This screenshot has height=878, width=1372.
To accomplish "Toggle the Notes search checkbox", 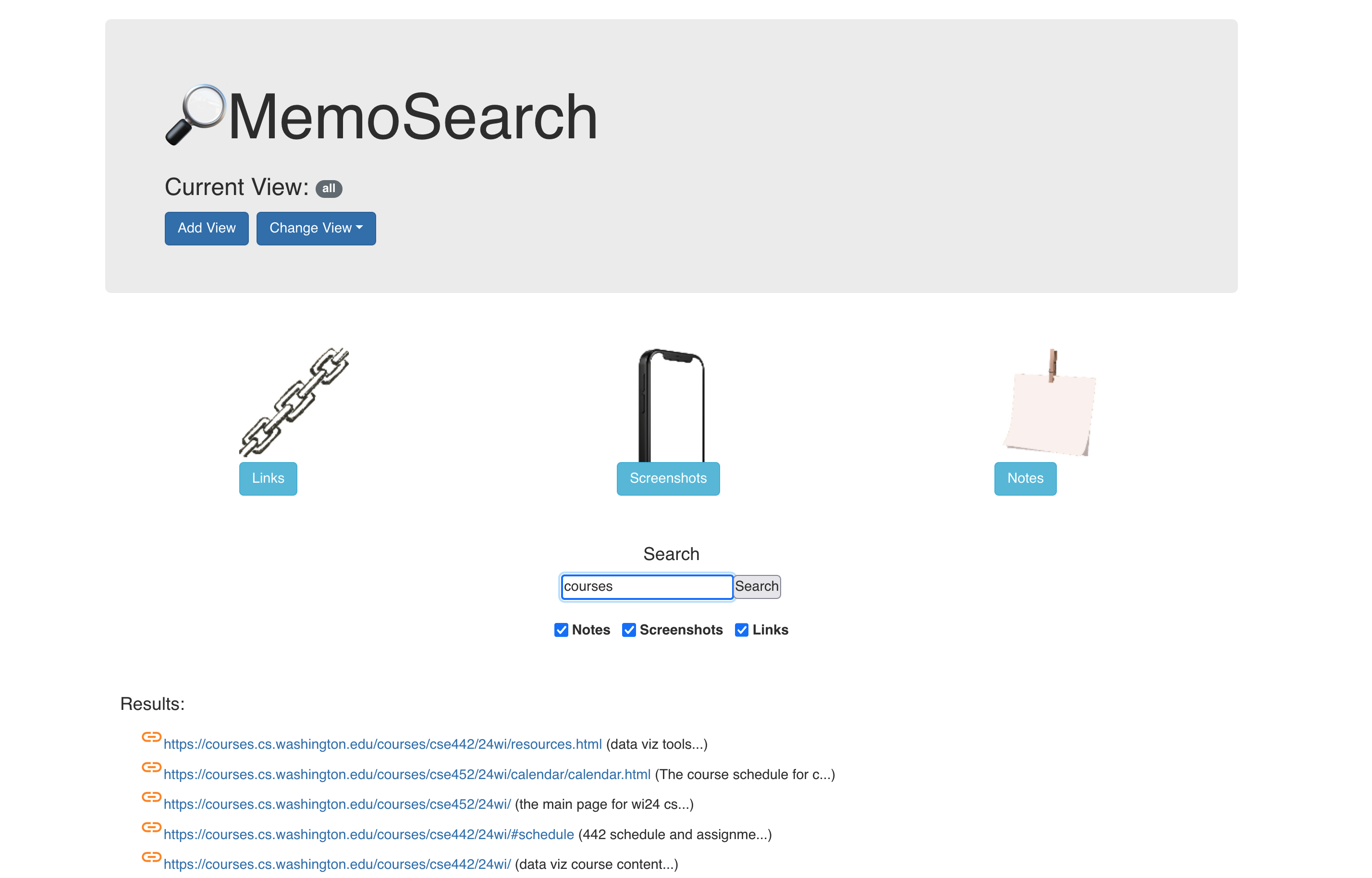I will (x=562, y=629).
